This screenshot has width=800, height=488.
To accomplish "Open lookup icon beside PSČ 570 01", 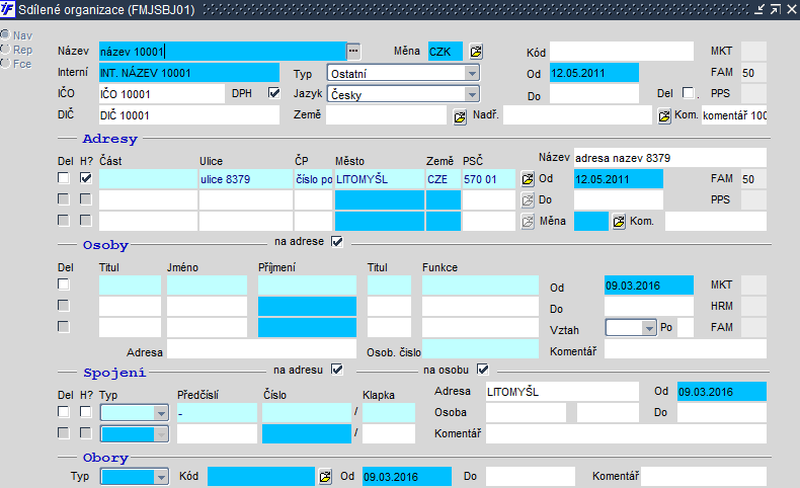I will [528, 179].
